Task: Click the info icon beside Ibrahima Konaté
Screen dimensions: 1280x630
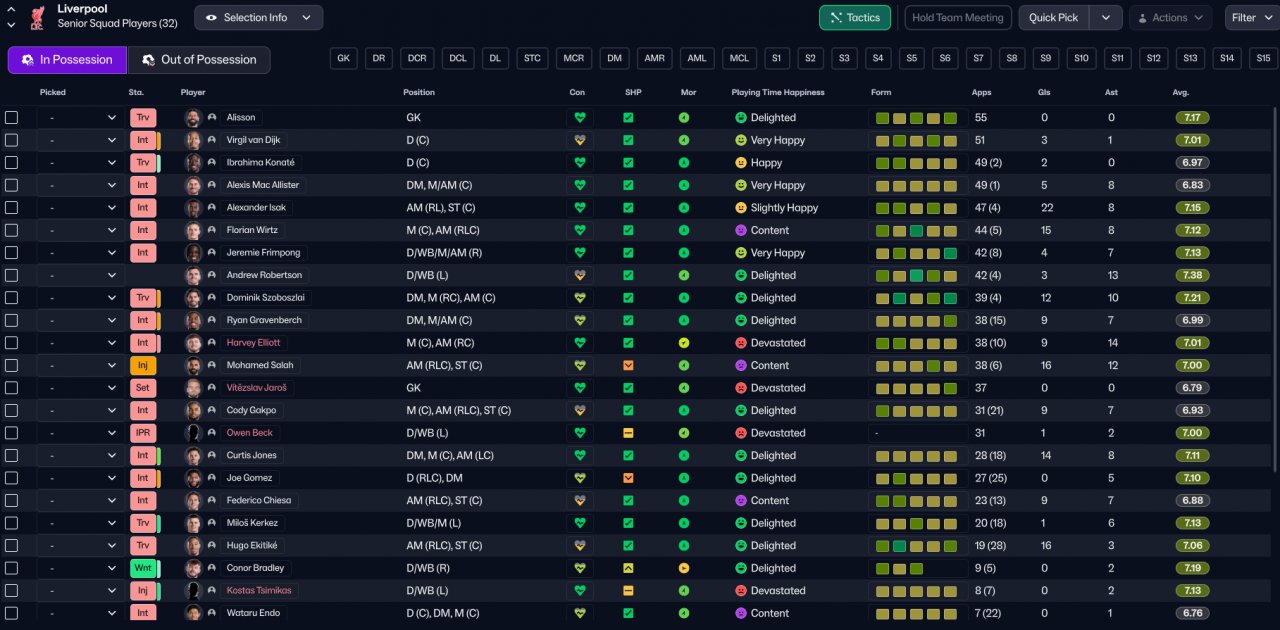Action: (212, 163)
